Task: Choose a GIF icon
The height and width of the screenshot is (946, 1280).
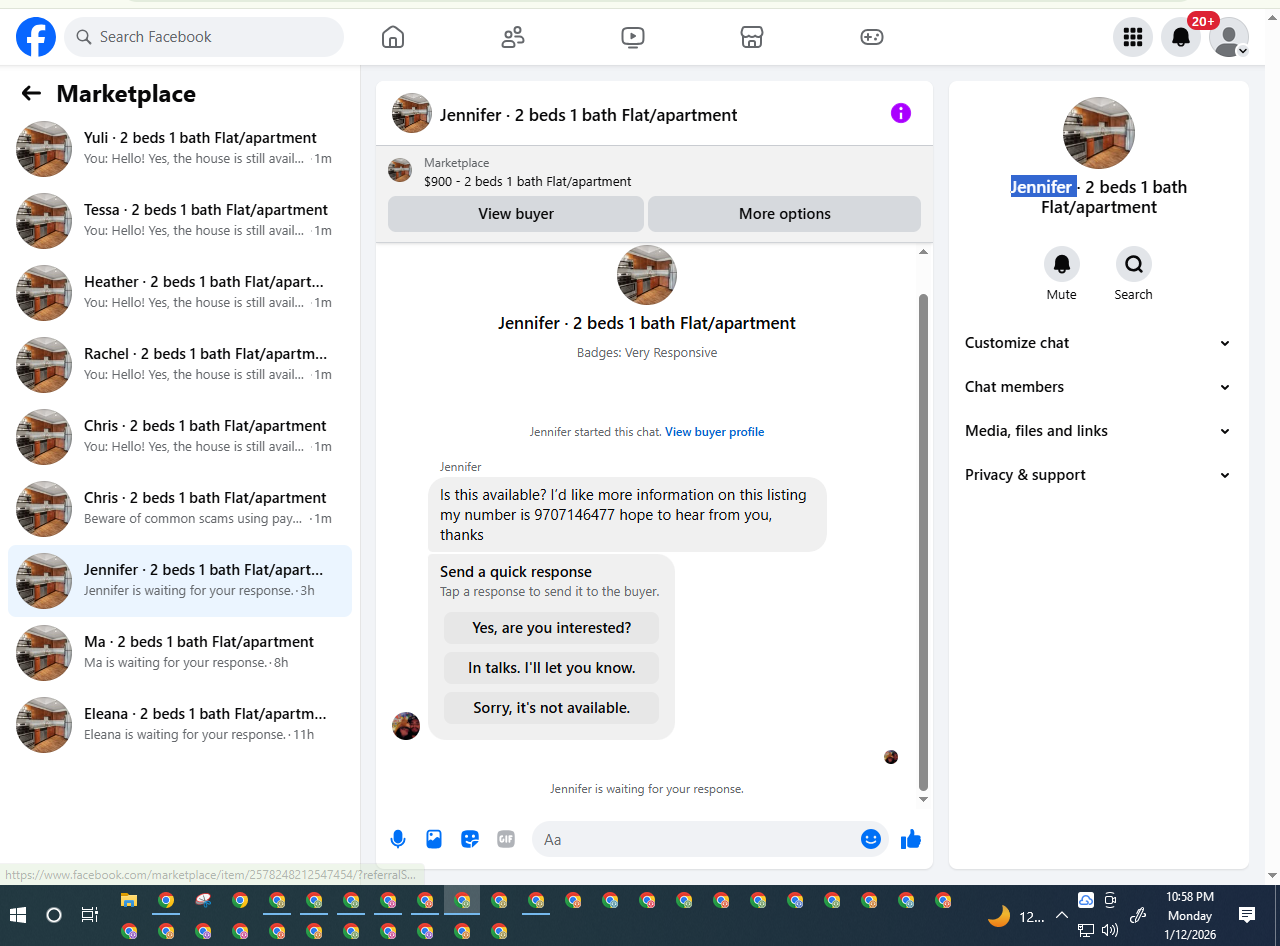Action: (x=506, y=839)
